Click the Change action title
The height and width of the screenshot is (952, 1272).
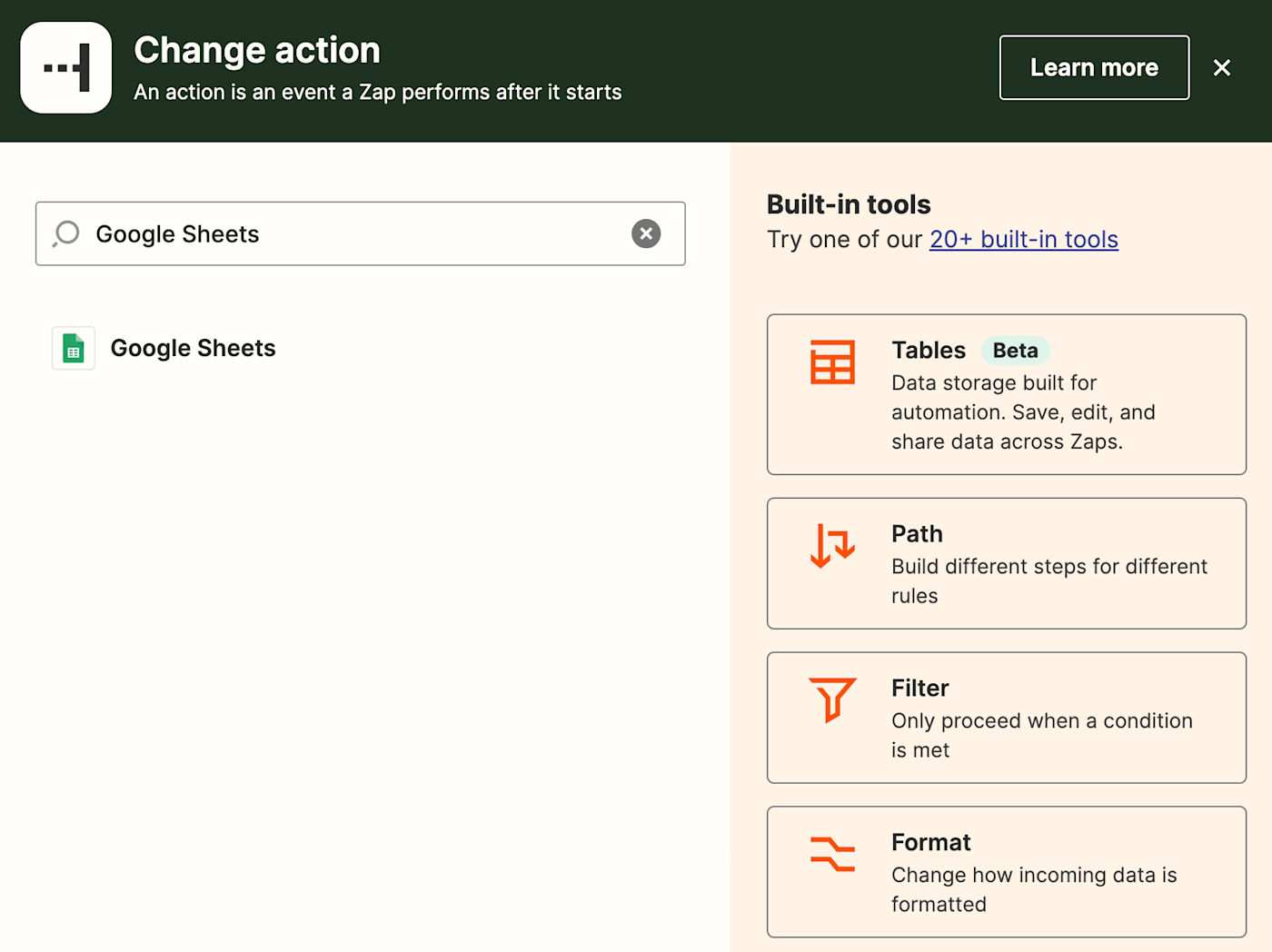[257, 50]
